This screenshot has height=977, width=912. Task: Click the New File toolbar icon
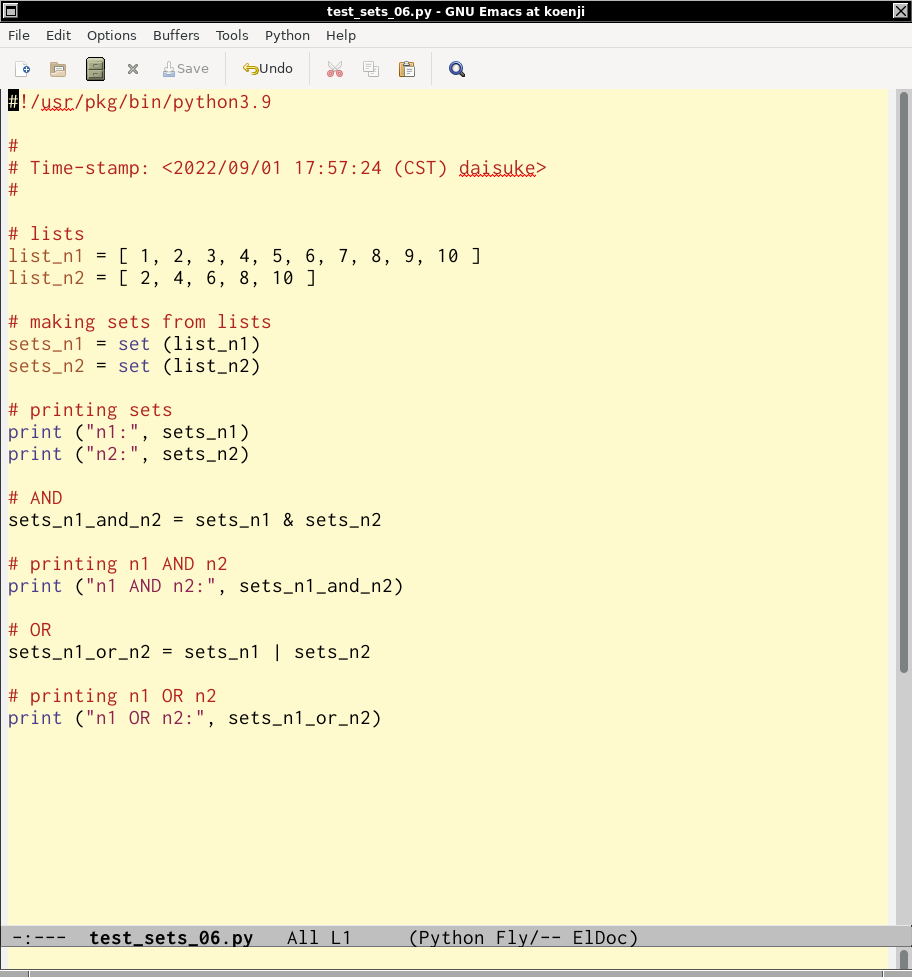click(x=22, y=69)
